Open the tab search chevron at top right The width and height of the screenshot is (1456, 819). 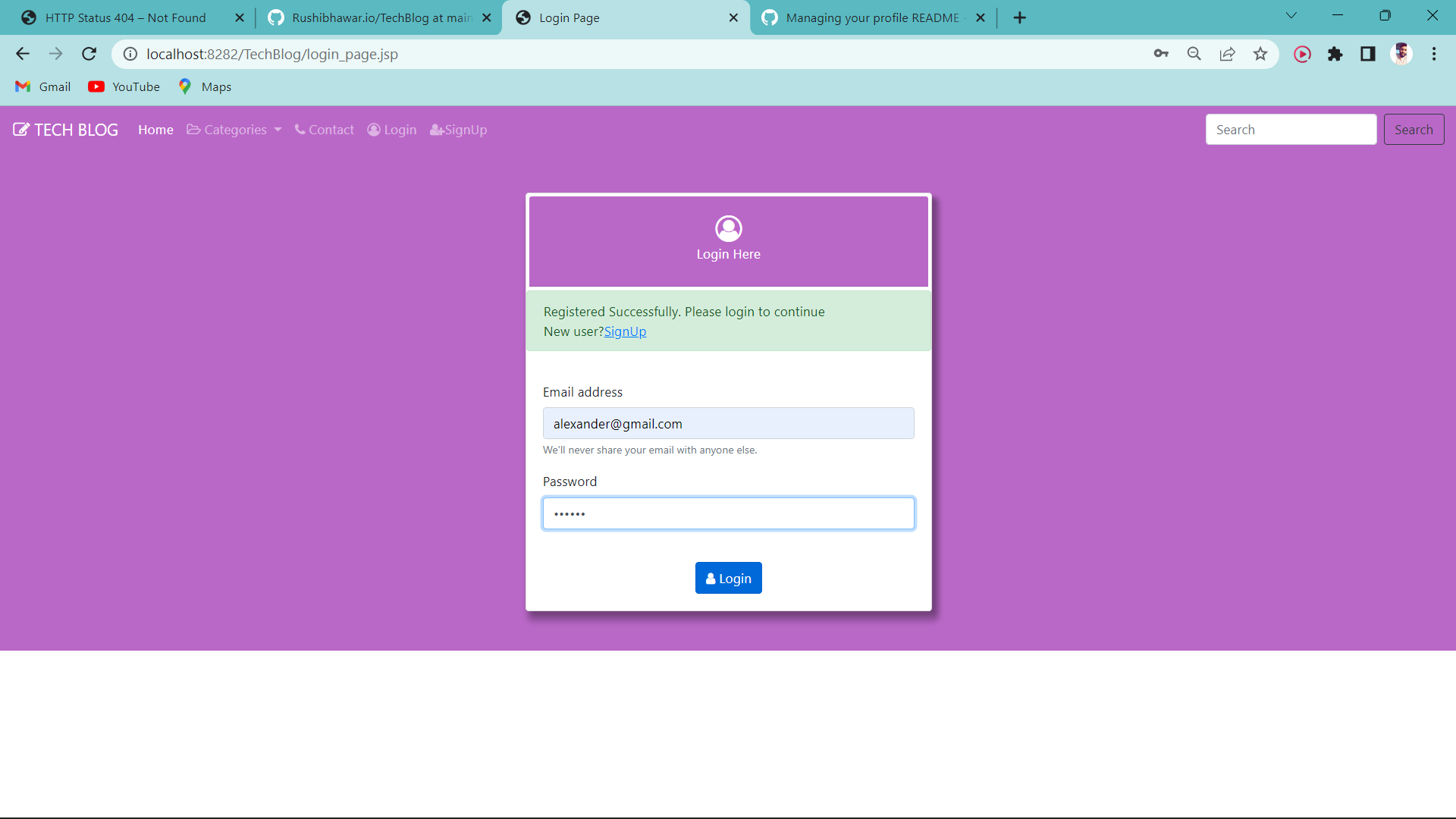point(1291,15)
